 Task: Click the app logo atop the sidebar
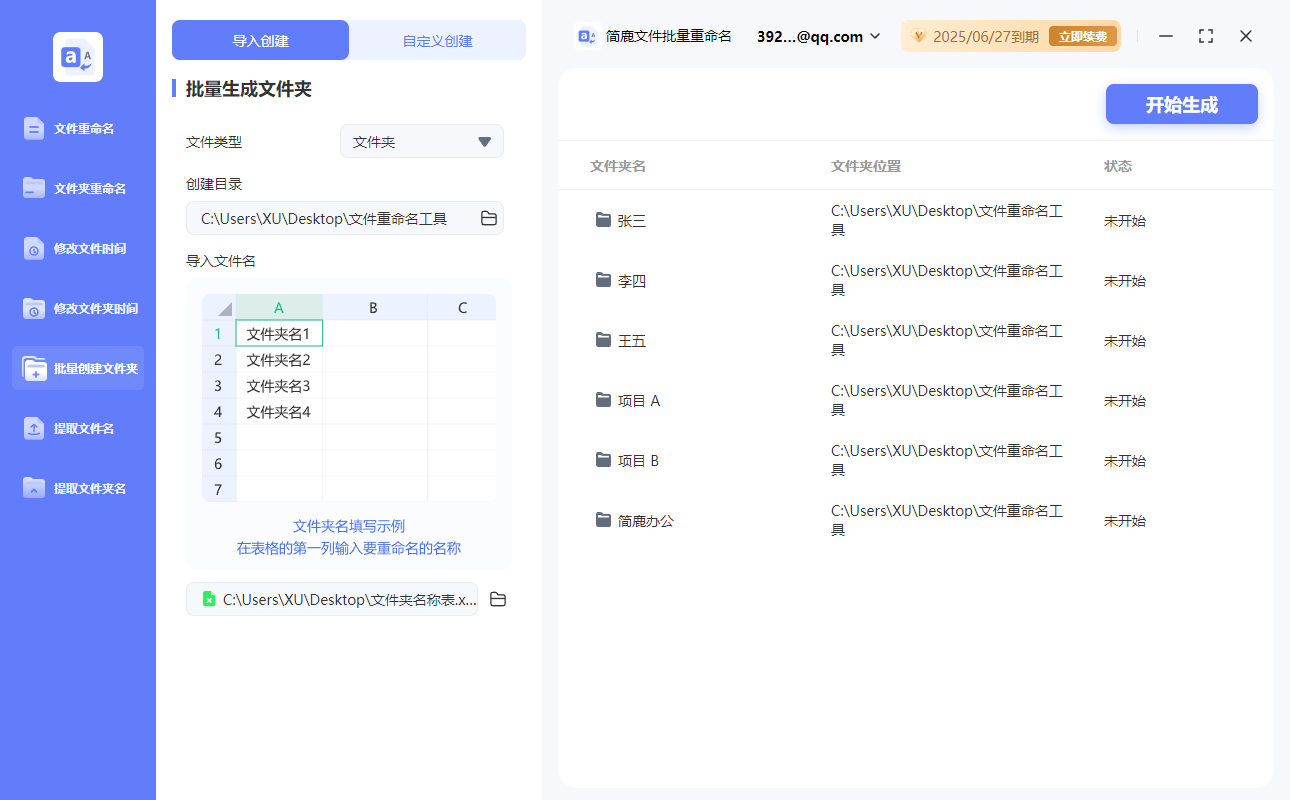pyautogui.click(x=77, y=57)
